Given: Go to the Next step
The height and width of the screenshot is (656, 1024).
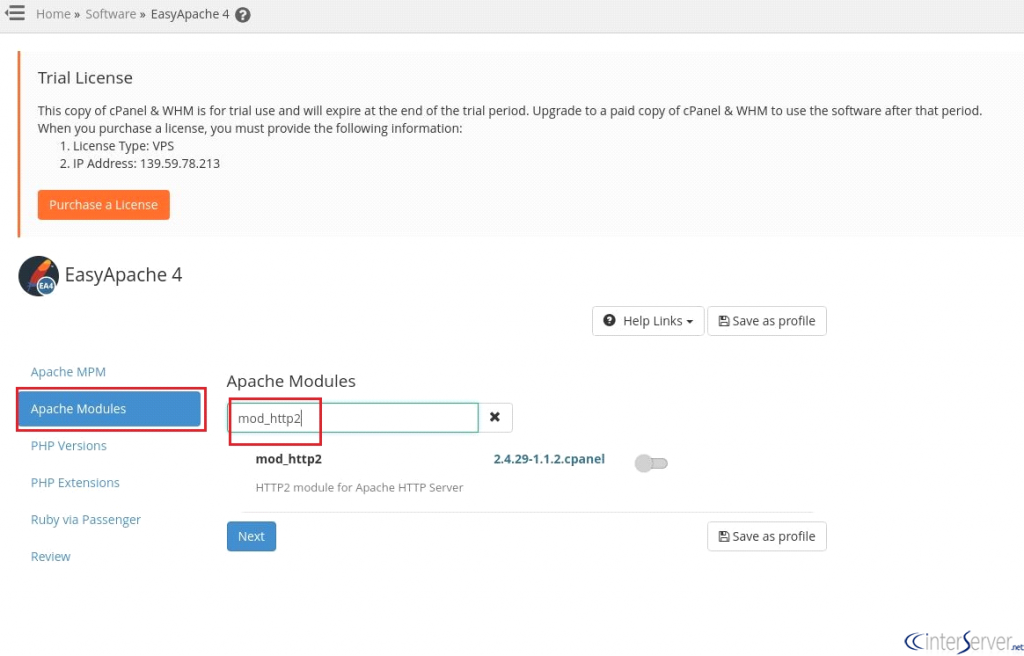Looking at the screenshot, I should click(251, 536).
